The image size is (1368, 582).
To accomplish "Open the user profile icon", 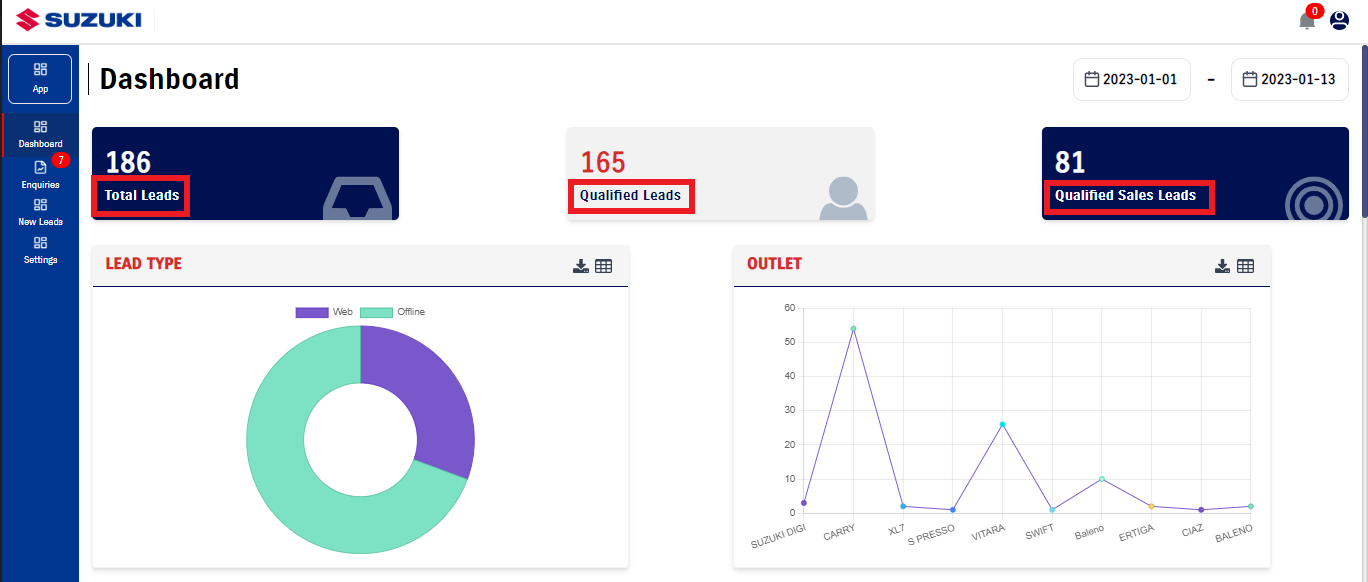I will (x=1339, y=21).
